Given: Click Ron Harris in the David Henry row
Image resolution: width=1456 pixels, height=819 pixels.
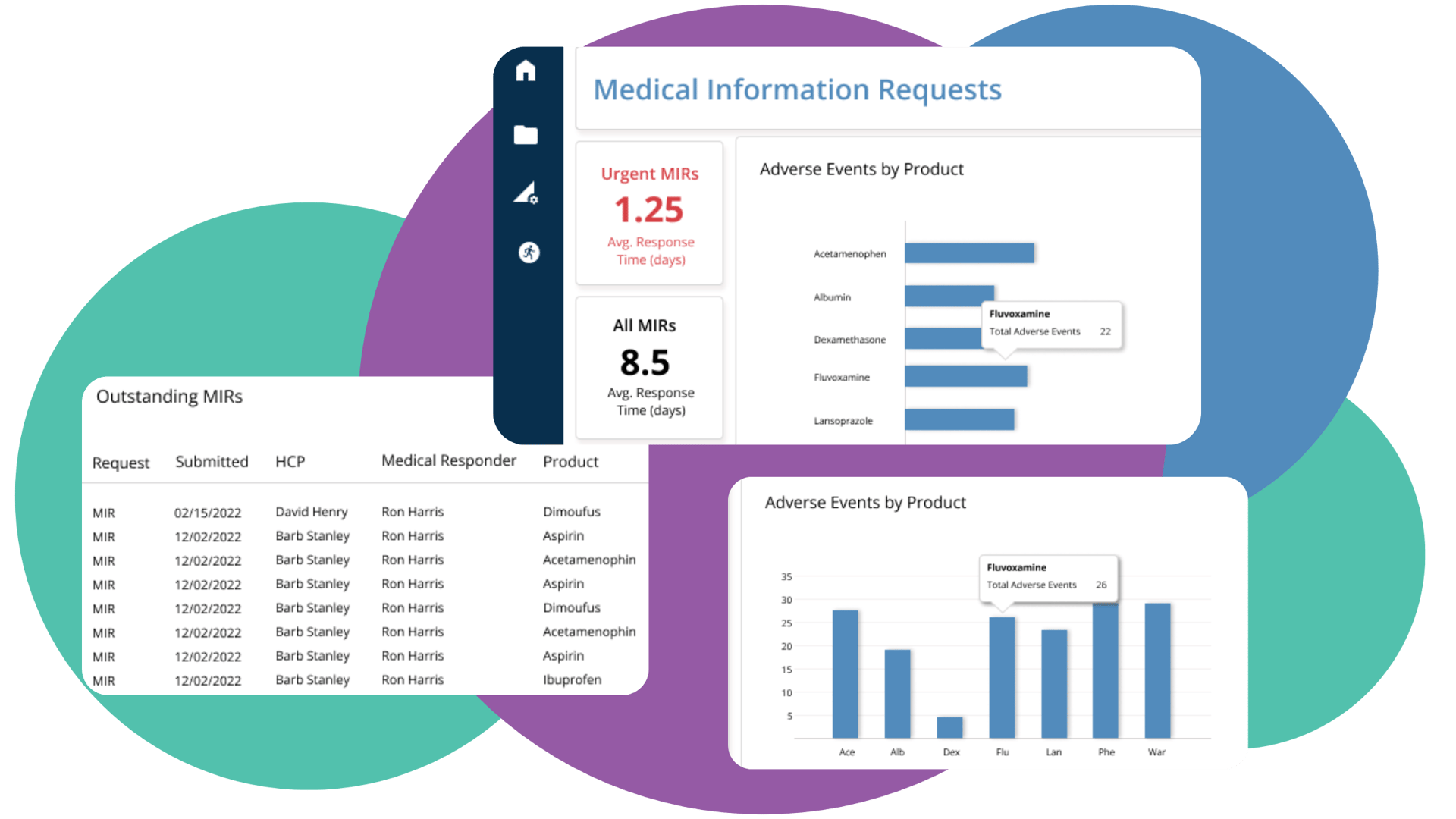Looking at the screenshot, I should click(x=413, y=512).
